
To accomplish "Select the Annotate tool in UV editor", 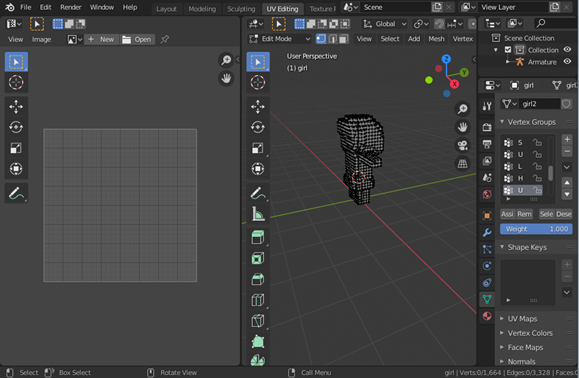I will [16, 193].
